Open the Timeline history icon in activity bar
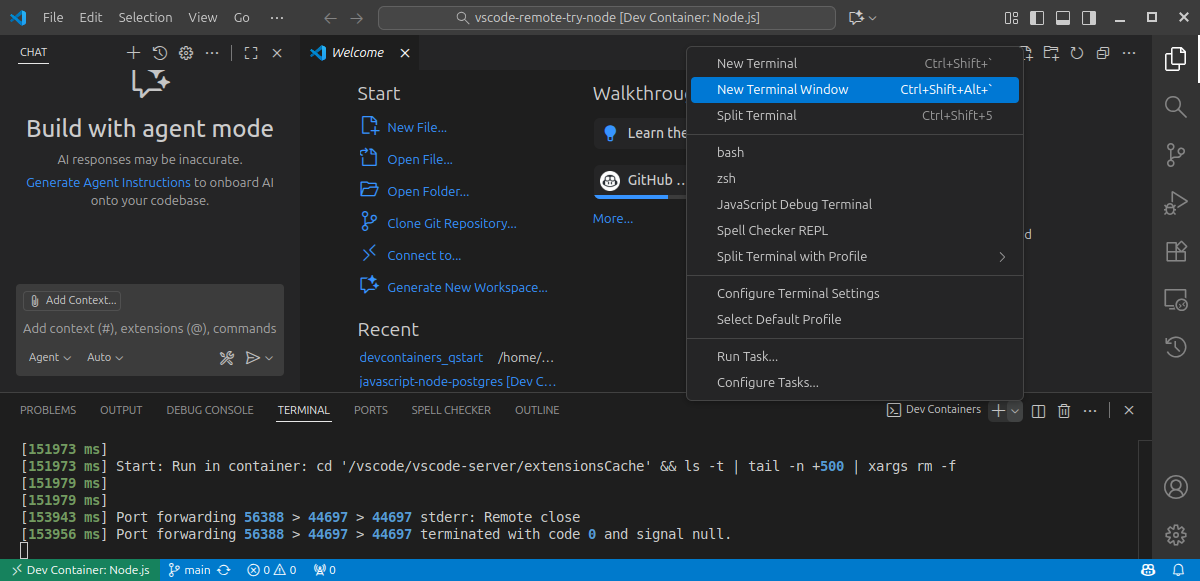This screenshot has height=581, width=1200. tap(1176, 347)
